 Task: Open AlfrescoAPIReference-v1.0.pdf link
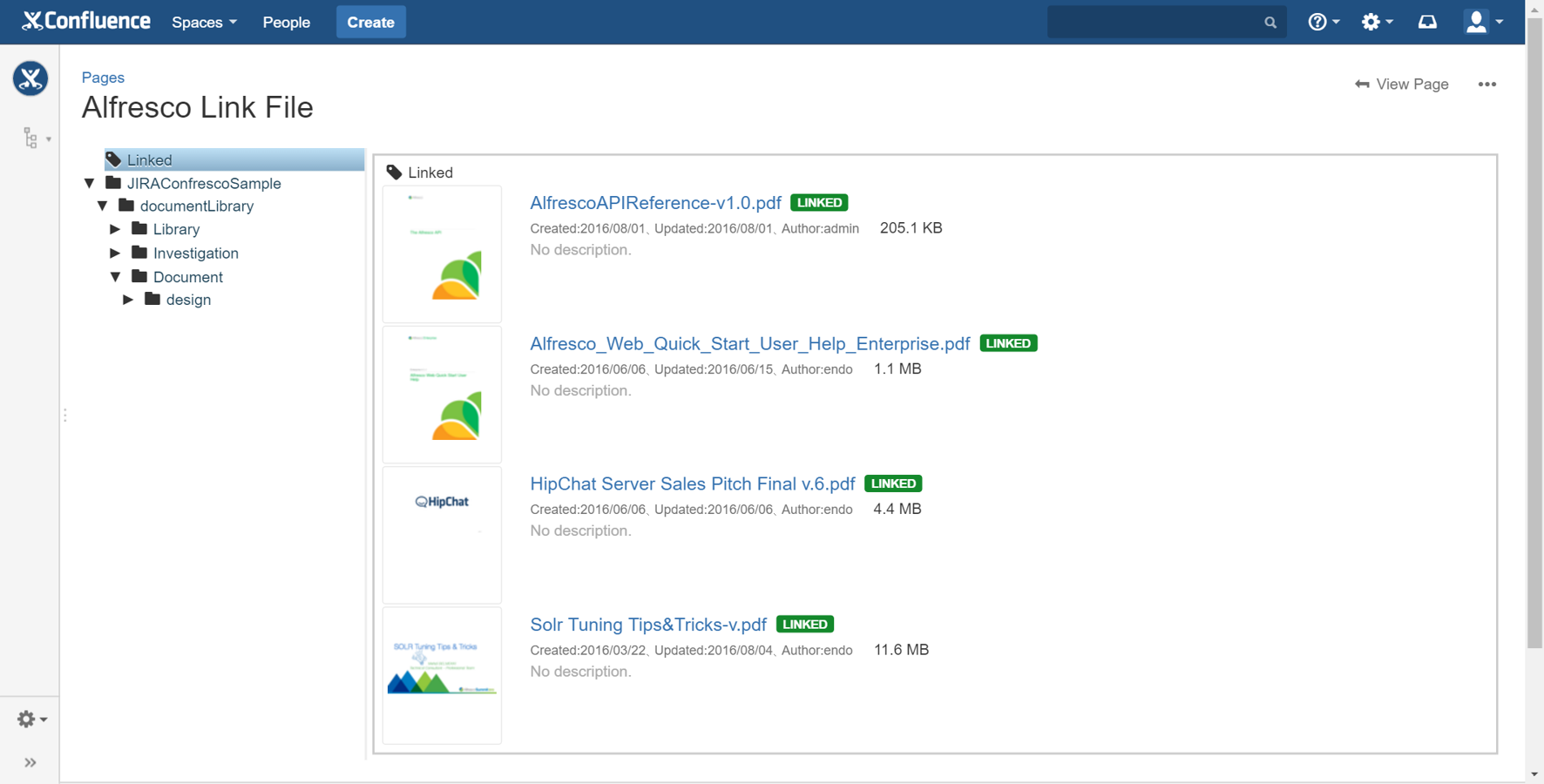[655, 203]
